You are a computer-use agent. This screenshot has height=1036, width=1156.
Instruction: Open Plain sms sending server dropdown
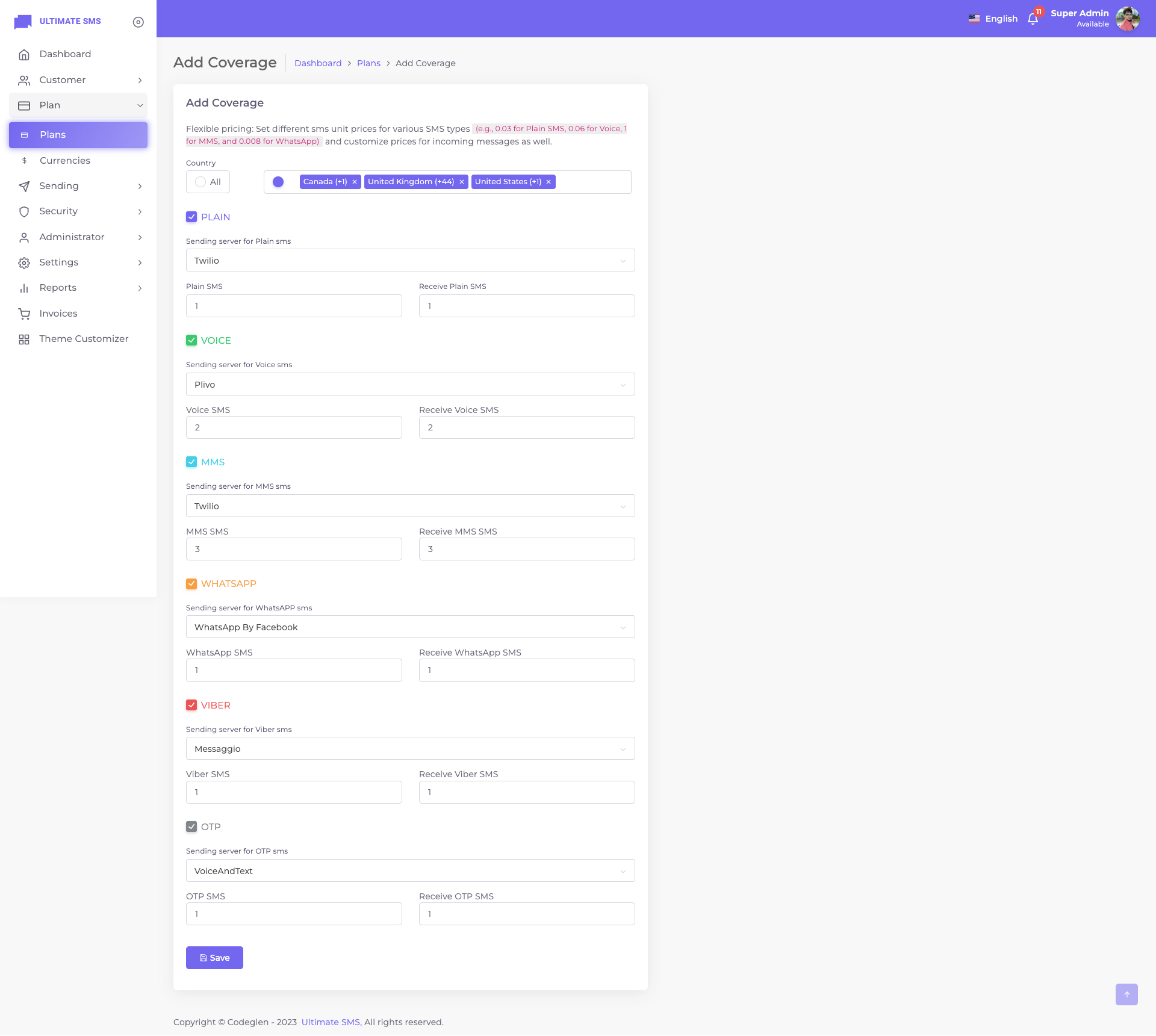tap(410, 261)
